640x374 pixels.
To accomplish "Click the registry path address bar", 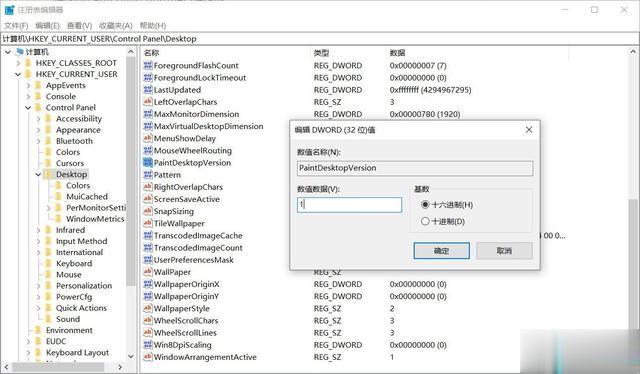I will click(320, 39).
